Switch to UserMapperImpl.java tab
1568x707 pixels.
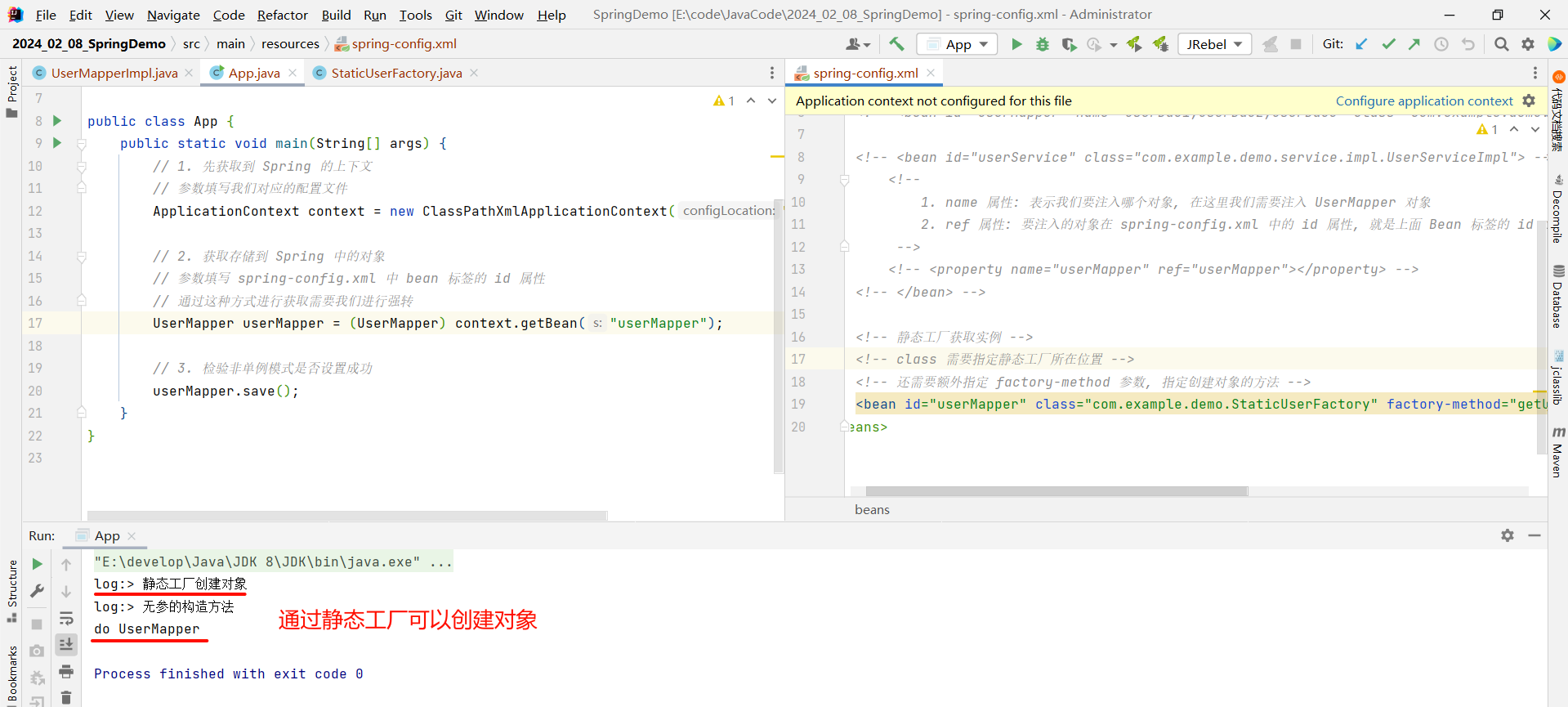tap(114, 73)
